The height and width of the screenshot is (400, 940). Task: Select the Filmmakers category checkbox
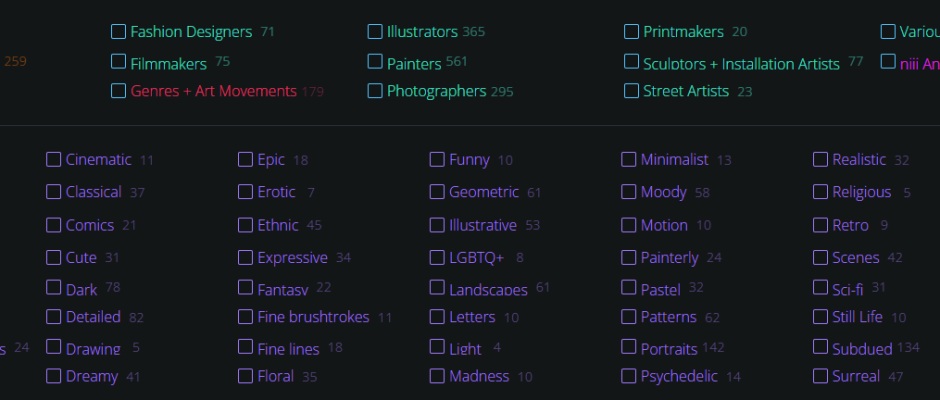(118, 62)
